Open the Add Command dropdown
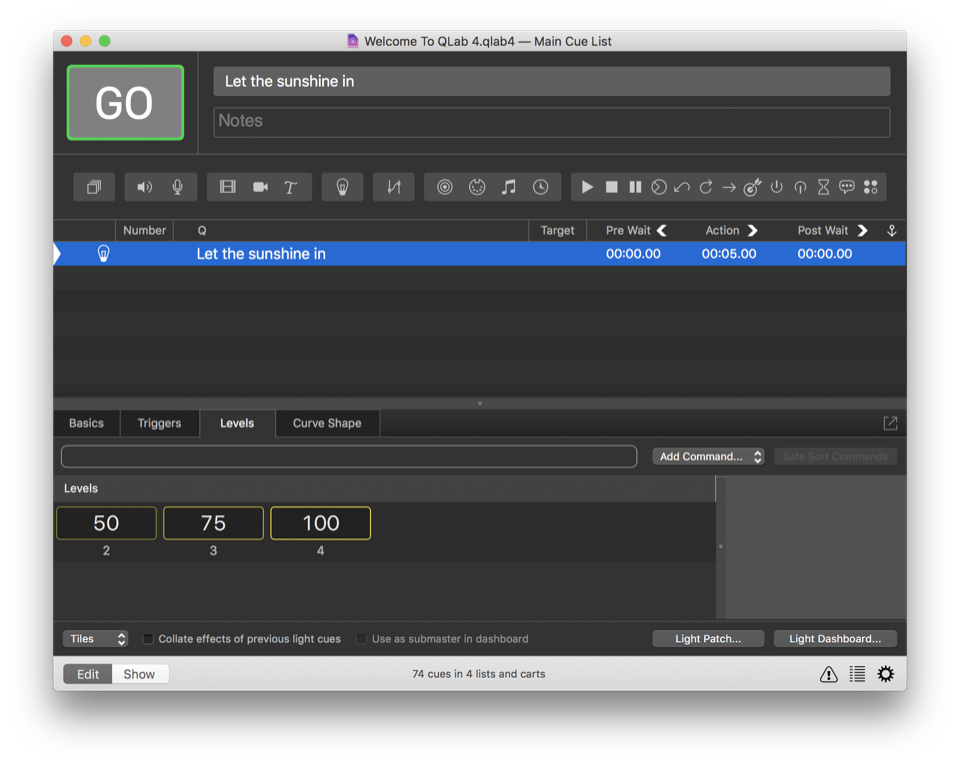The height and width of the screenshot is (767, 960). (708, 456)
